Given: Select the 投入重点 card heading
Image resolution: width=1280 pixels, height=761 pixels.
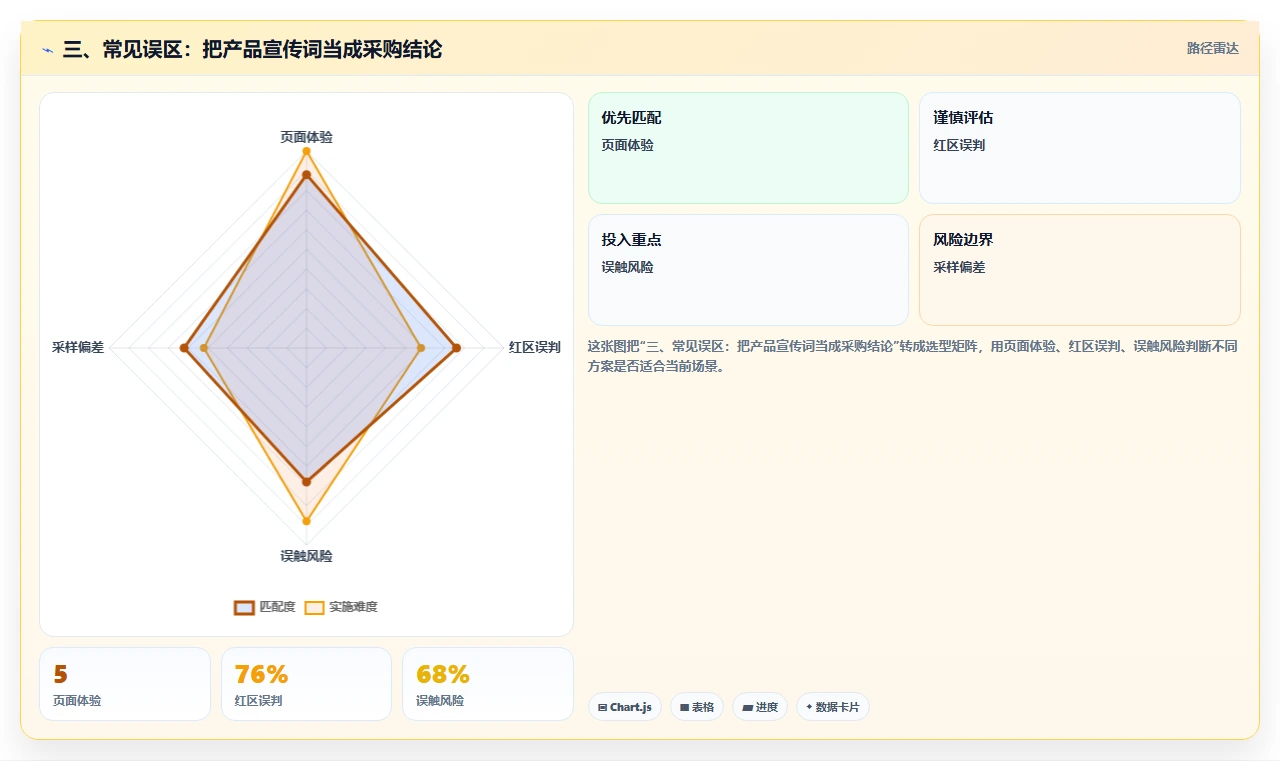Looking at the screenshot, I should pyautogui.click(x=631, y=240).
